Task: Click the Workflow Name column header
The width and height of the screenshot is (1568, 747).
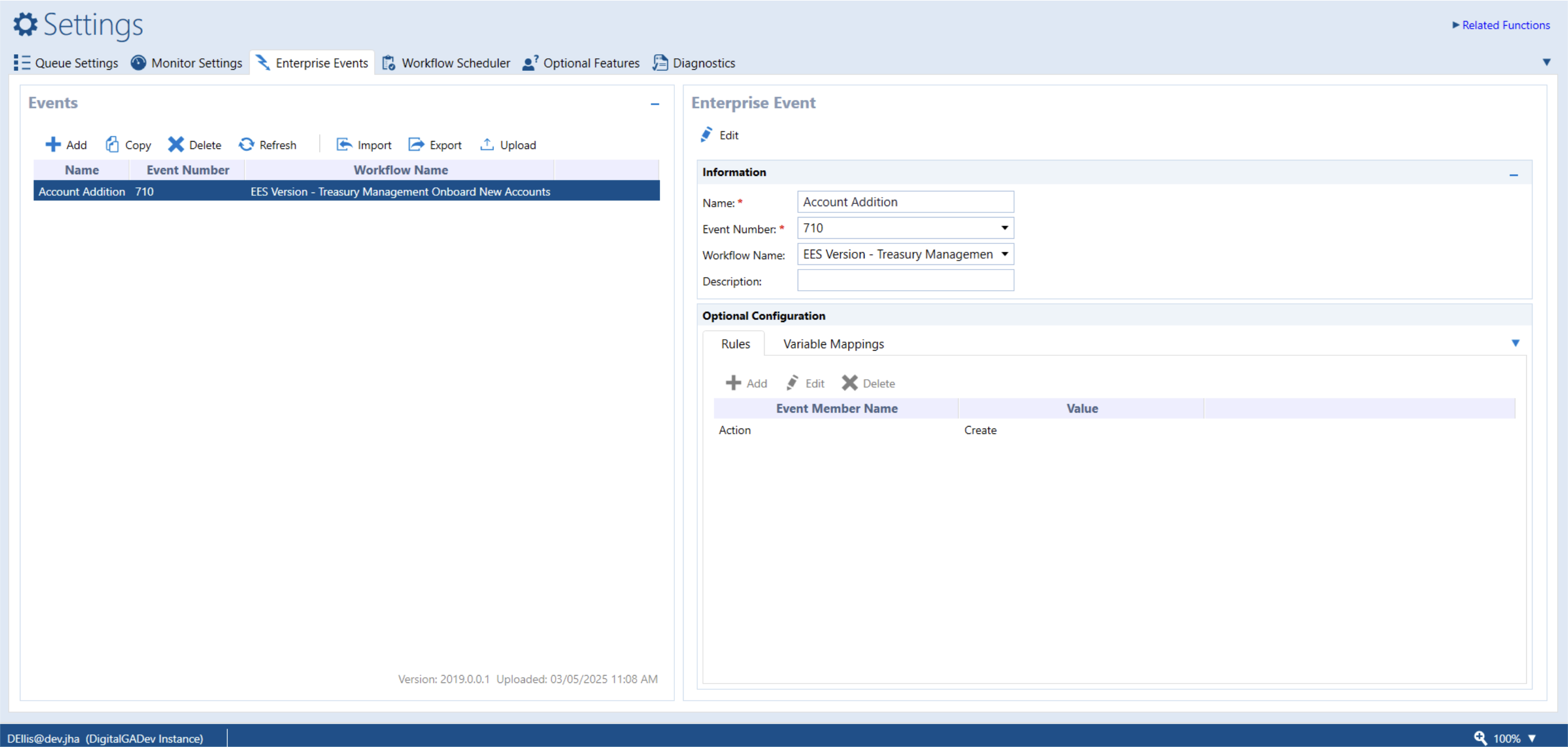Action: pyautogui.click(x=400, y=170)
